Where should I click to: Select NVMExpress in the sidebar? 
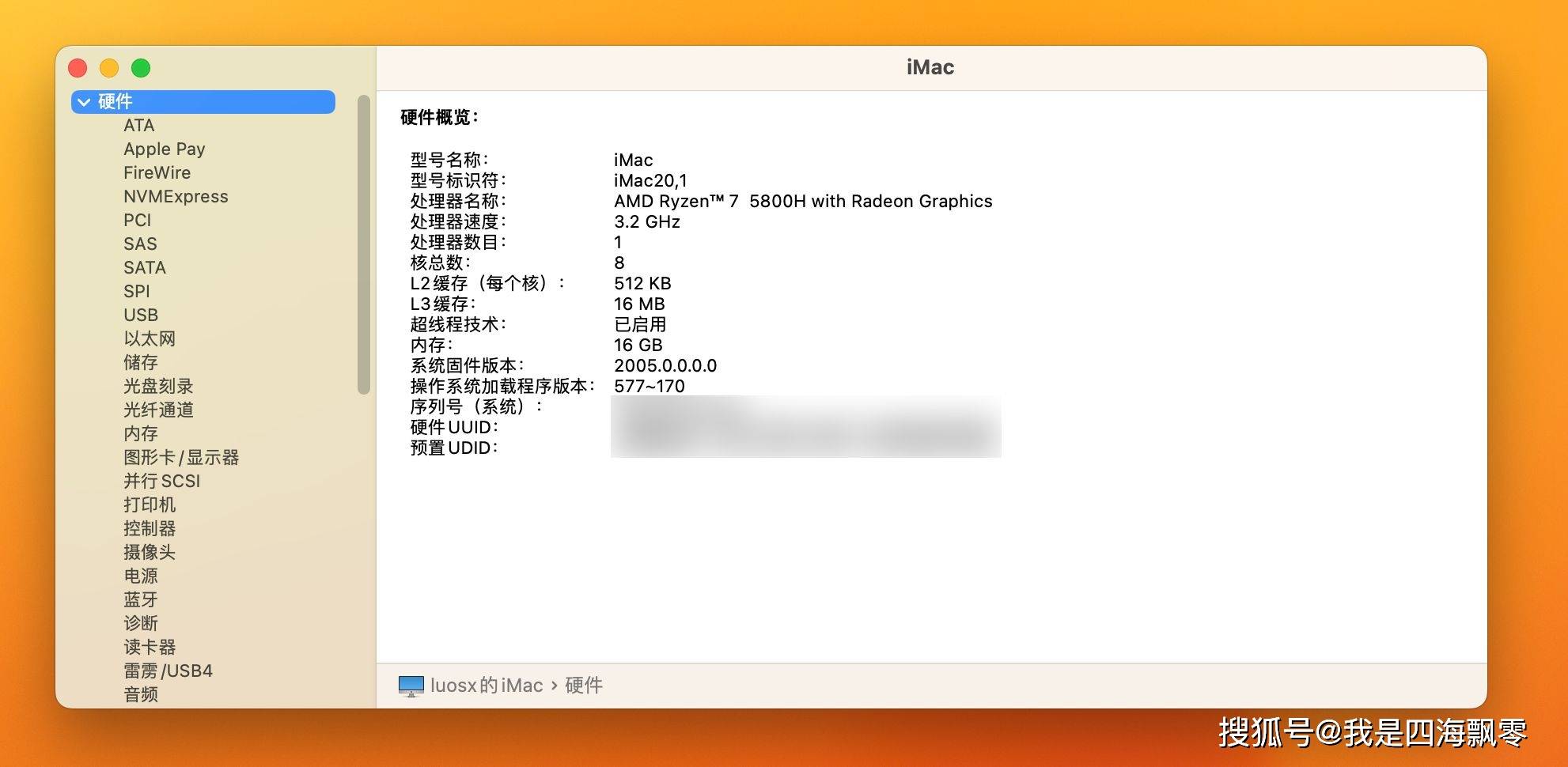[176, 197]
